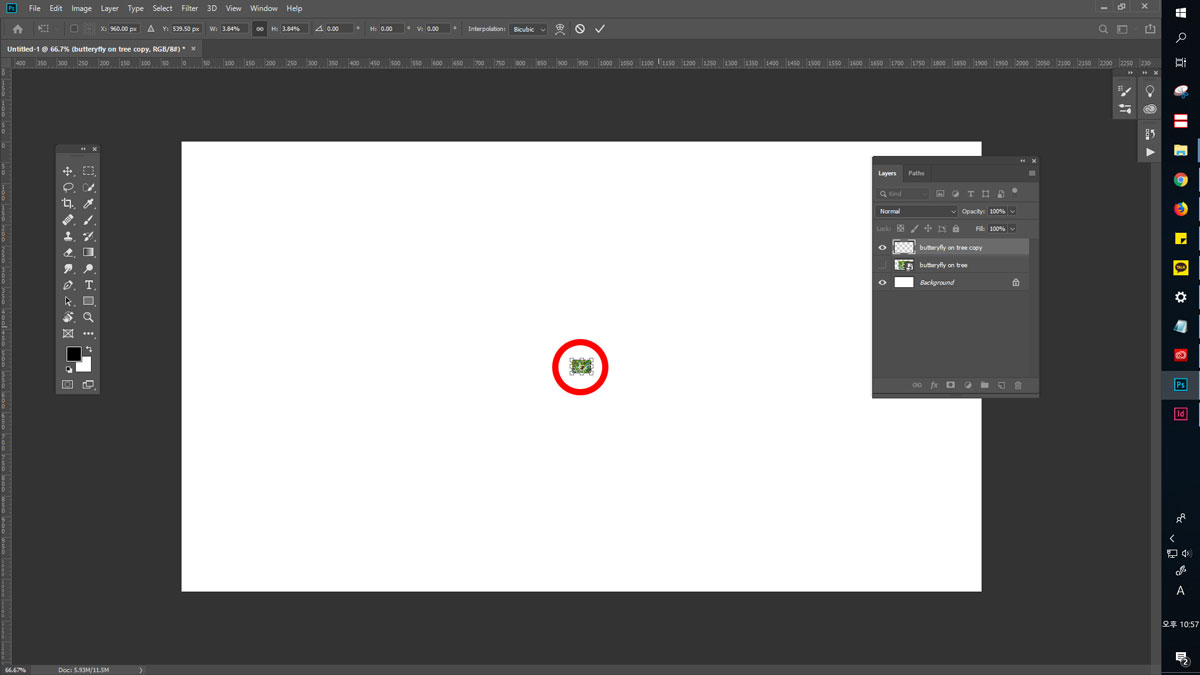Open the Image menu
Viewport: 1200px width, 675px height.
[x=81, y=8]
